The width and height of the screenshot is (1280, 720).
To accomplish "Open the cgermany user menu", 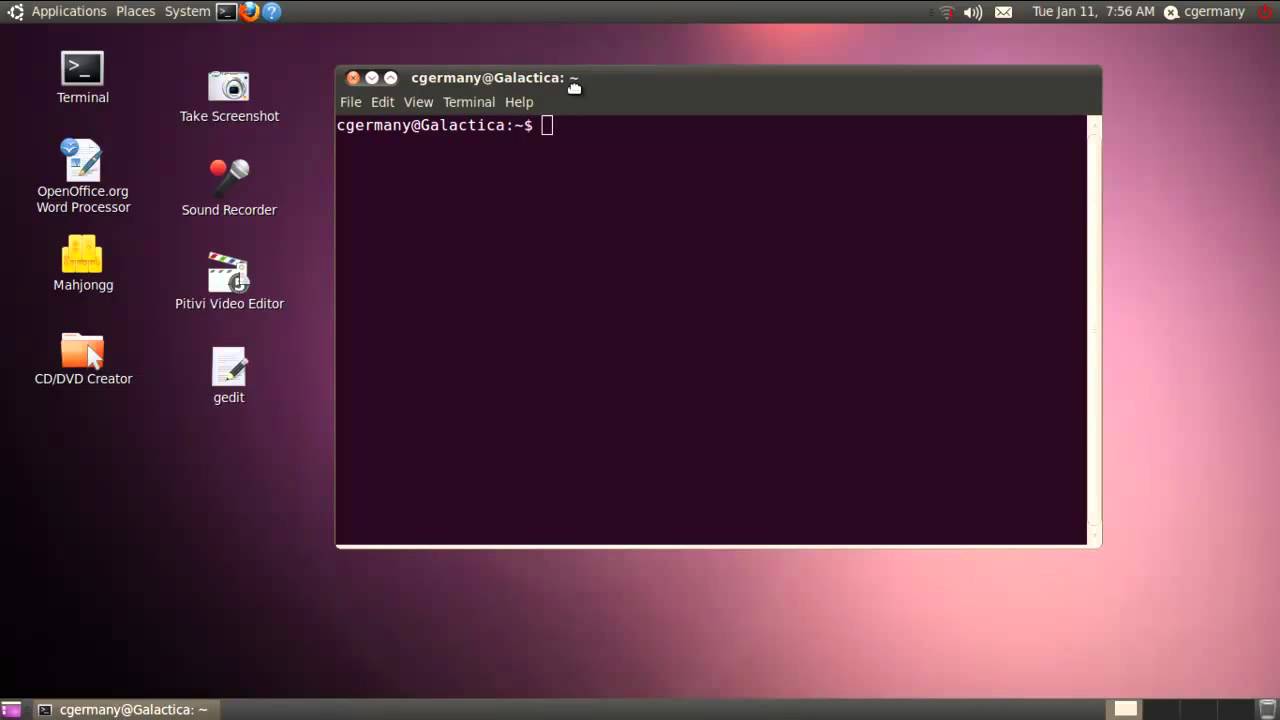I will pos(1204,12).
